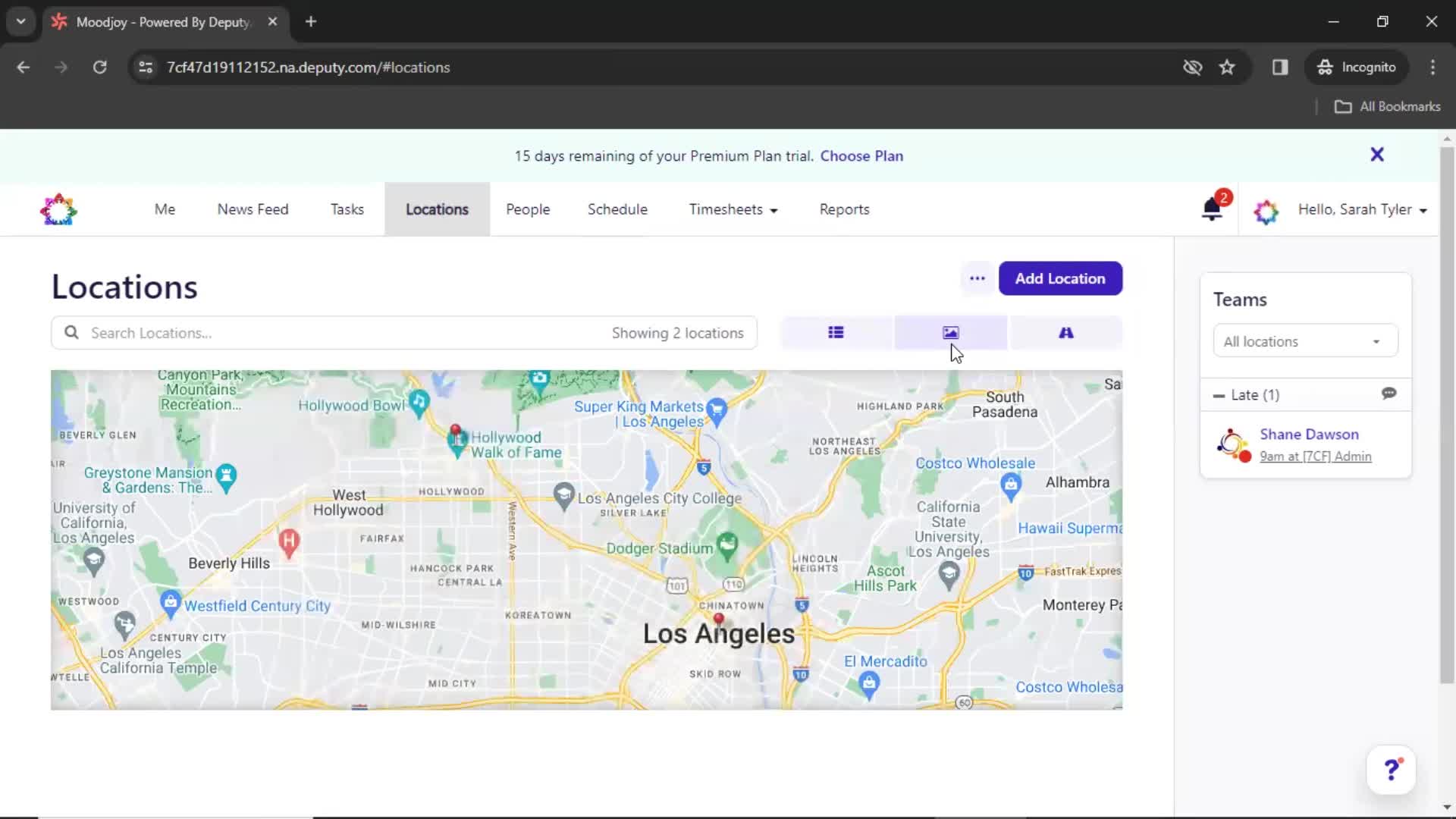Dismiss the Premium trial banner
1456x819 pixels.
click(x=1377, y=155)
